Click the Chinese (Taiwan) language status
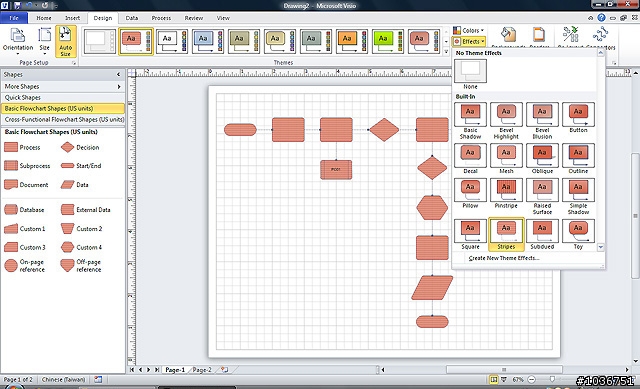This screenshot has height=389, width=640. coord(63,380)
